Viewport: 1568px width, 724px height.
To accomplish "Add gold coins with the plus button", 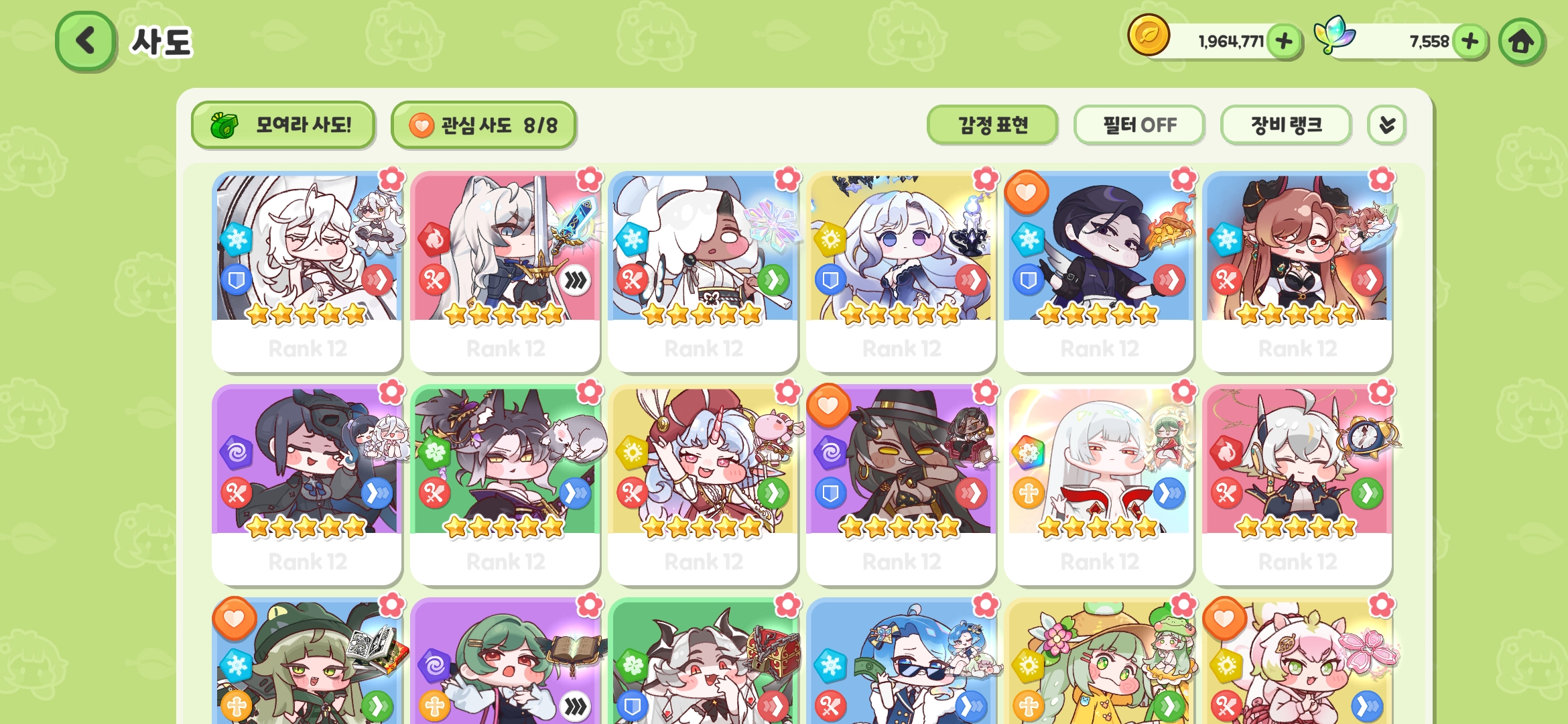I will 1284,42.
